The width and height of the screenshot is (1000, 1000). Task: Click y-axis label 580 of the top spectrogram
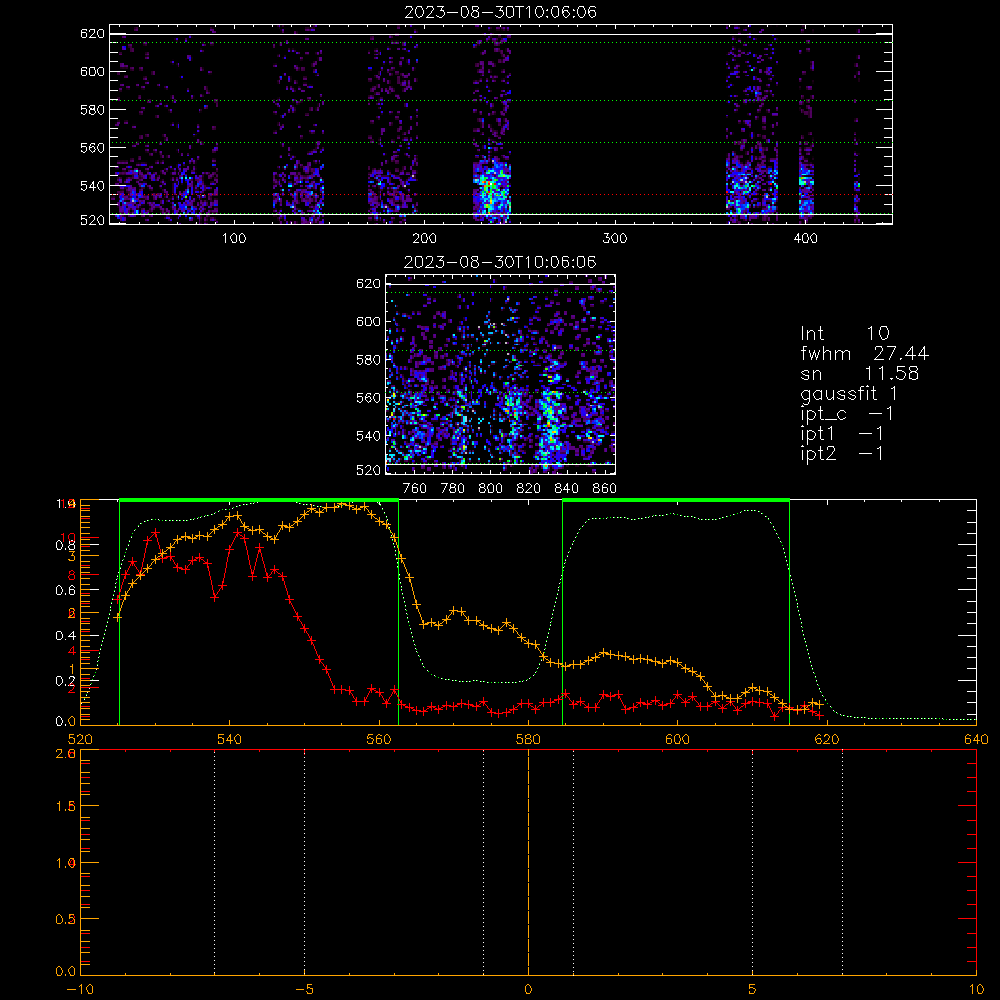(92, 110)
